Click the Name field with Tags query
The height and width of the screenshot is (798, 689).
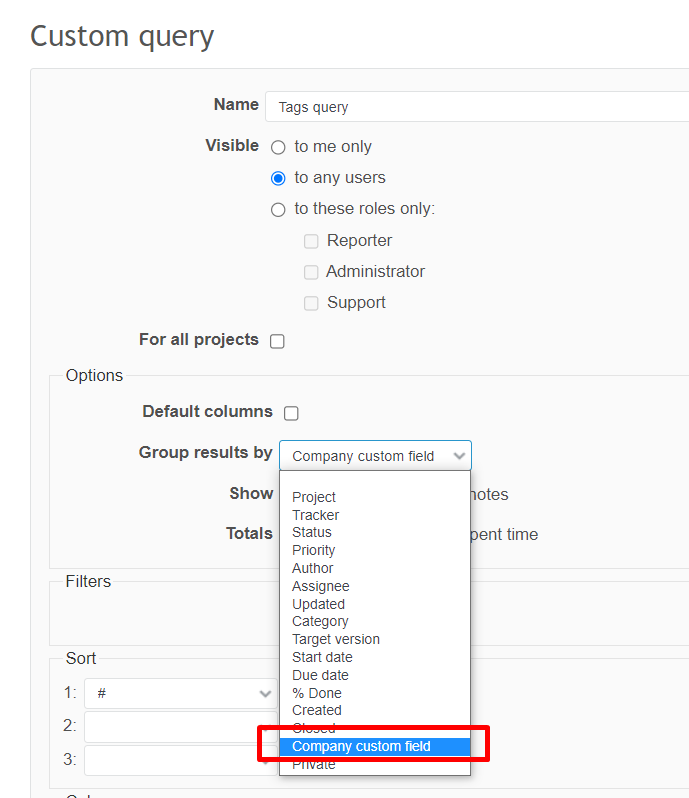tap(476, 107)
